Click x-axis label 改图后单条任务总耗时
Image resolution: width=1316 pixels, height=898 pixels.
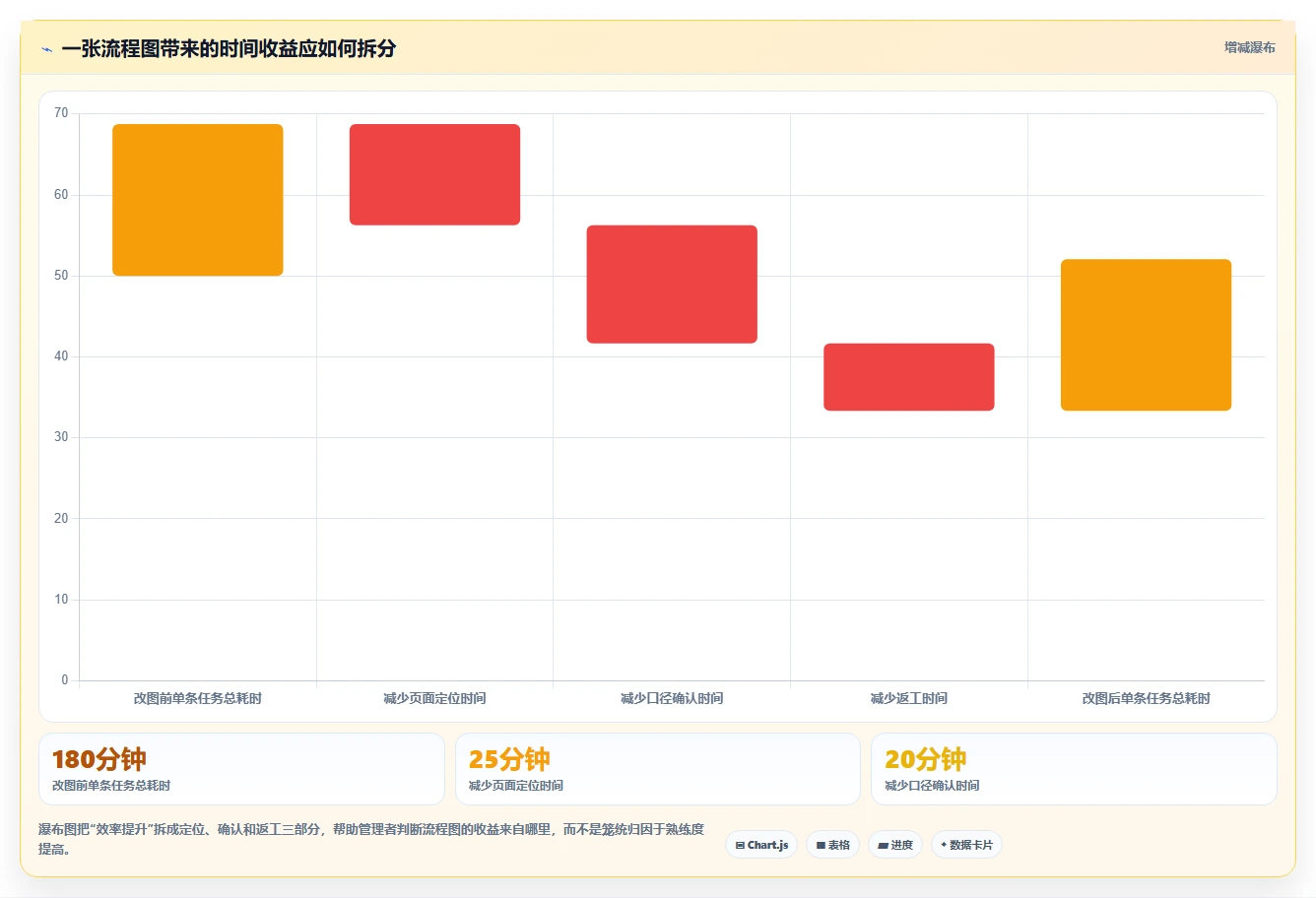click(1146, 698)
